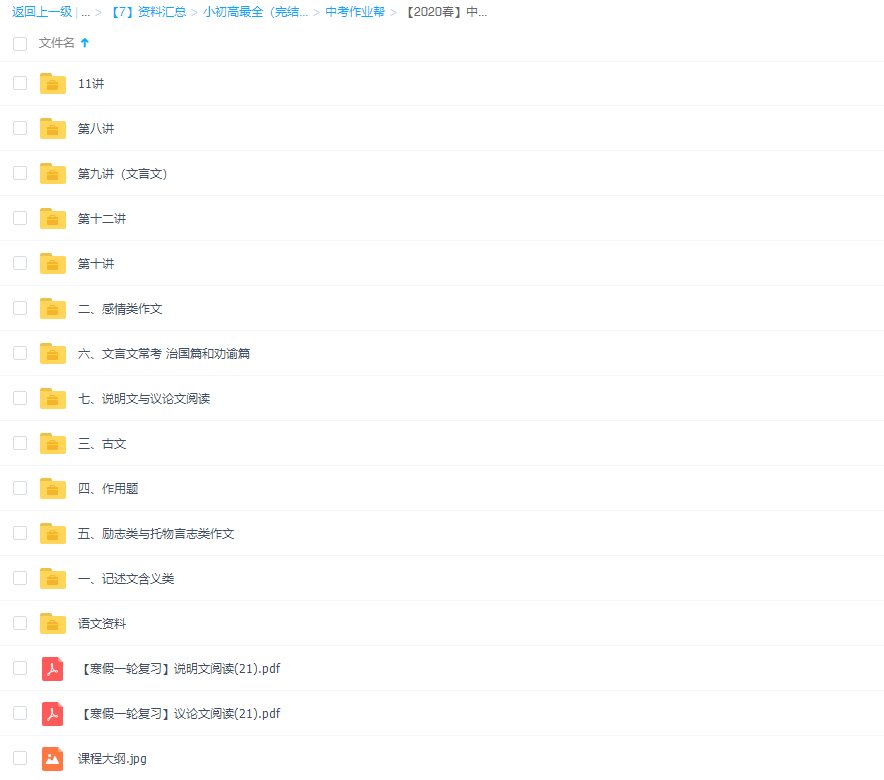The height and width of the screenshot is (780, 884).
Task: Open the image icon beside 课程大纲.jpg
Action: tap(52, 758)
